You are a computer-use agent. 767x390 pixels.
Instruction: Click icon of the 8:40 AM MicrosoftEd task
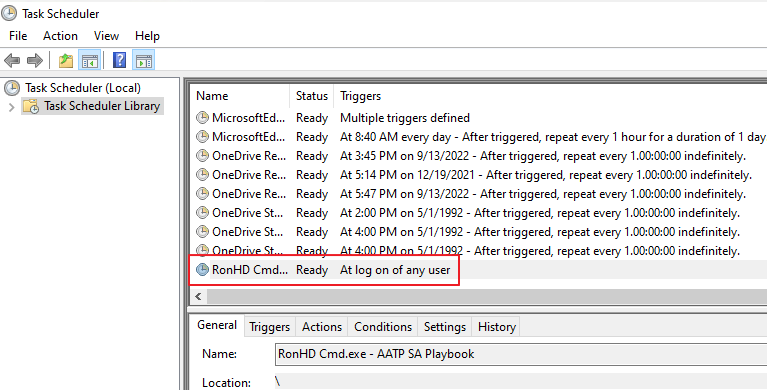point(202,137)
